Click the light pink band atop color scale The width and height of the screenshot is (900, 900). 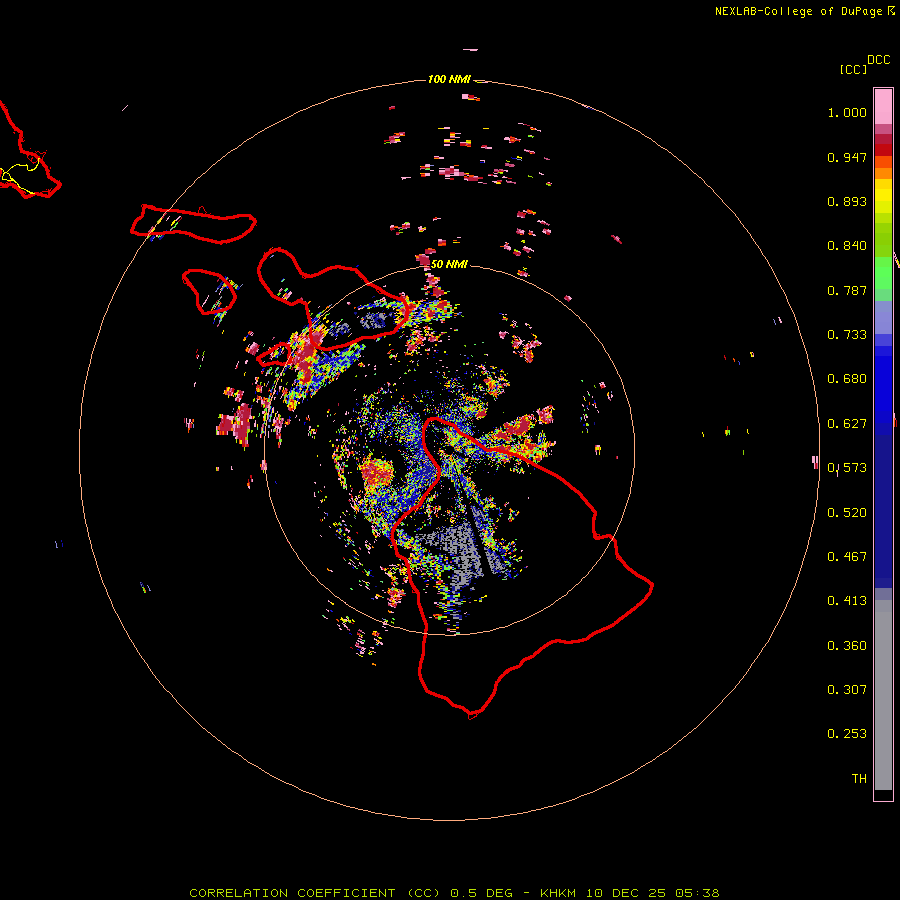pos(883,107)
